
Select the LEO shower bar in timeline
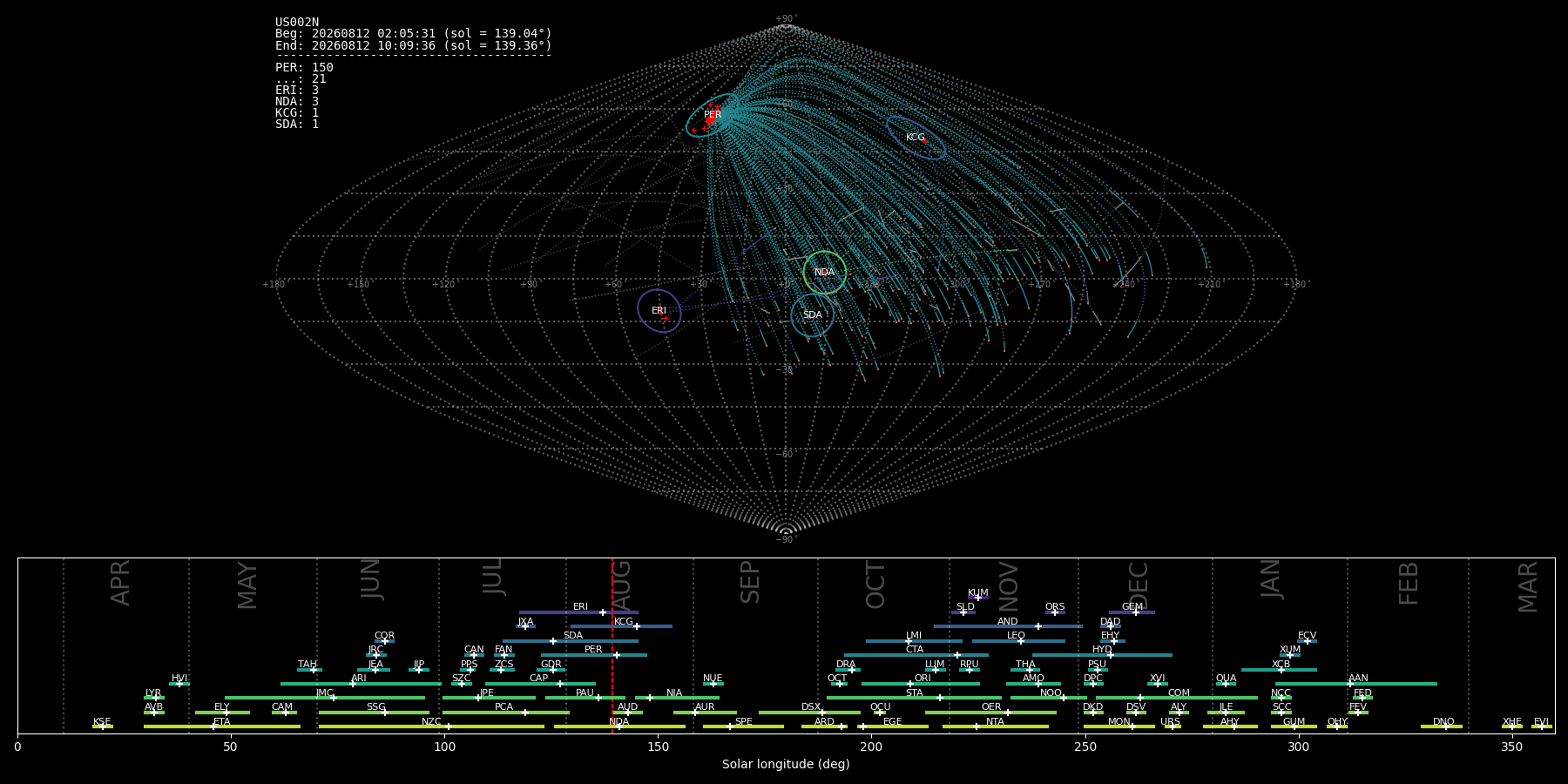pos(1018,641)
